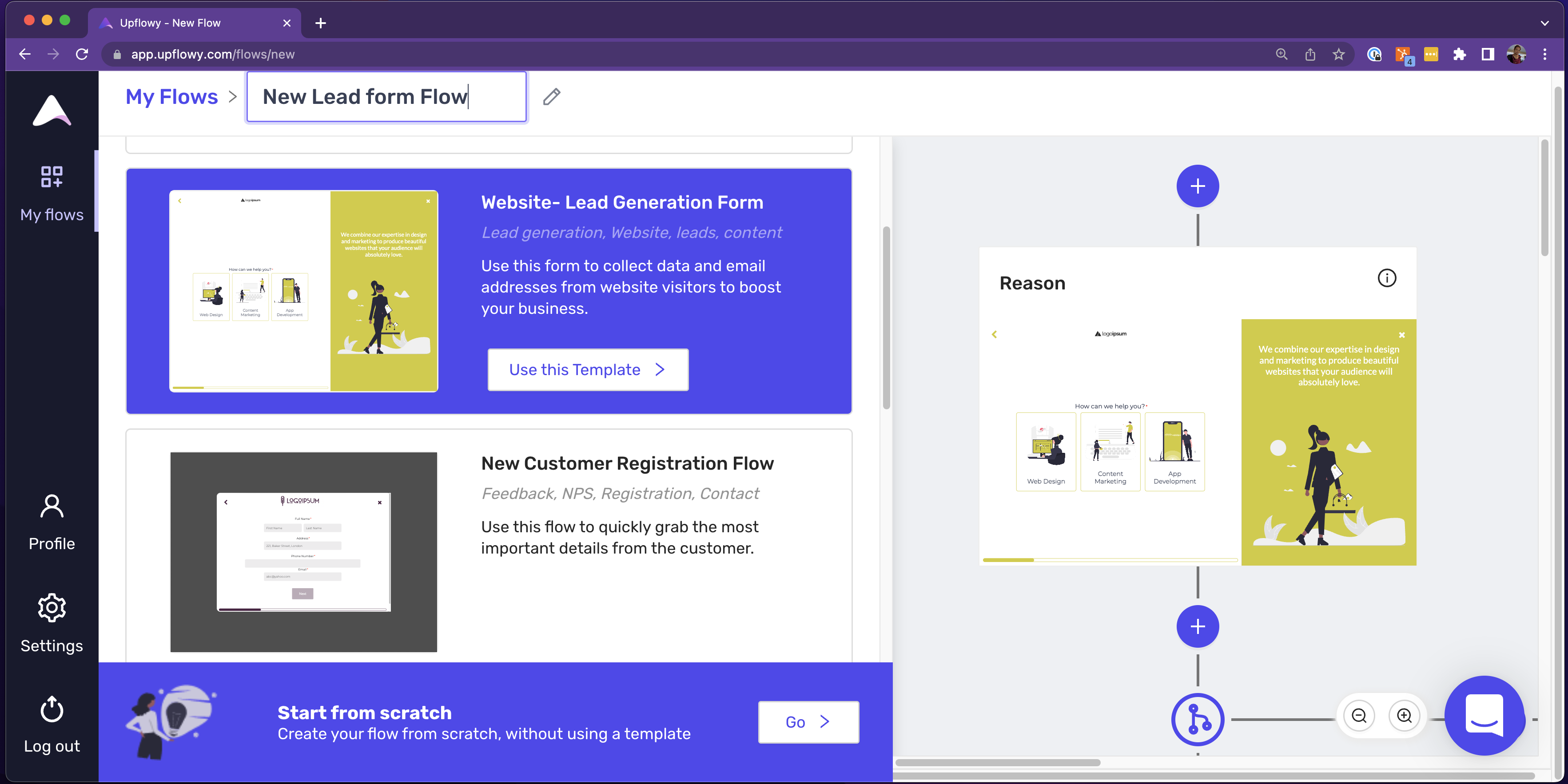Go back in browser history
Screen dimensions: 1568x784
click(24, 54)
